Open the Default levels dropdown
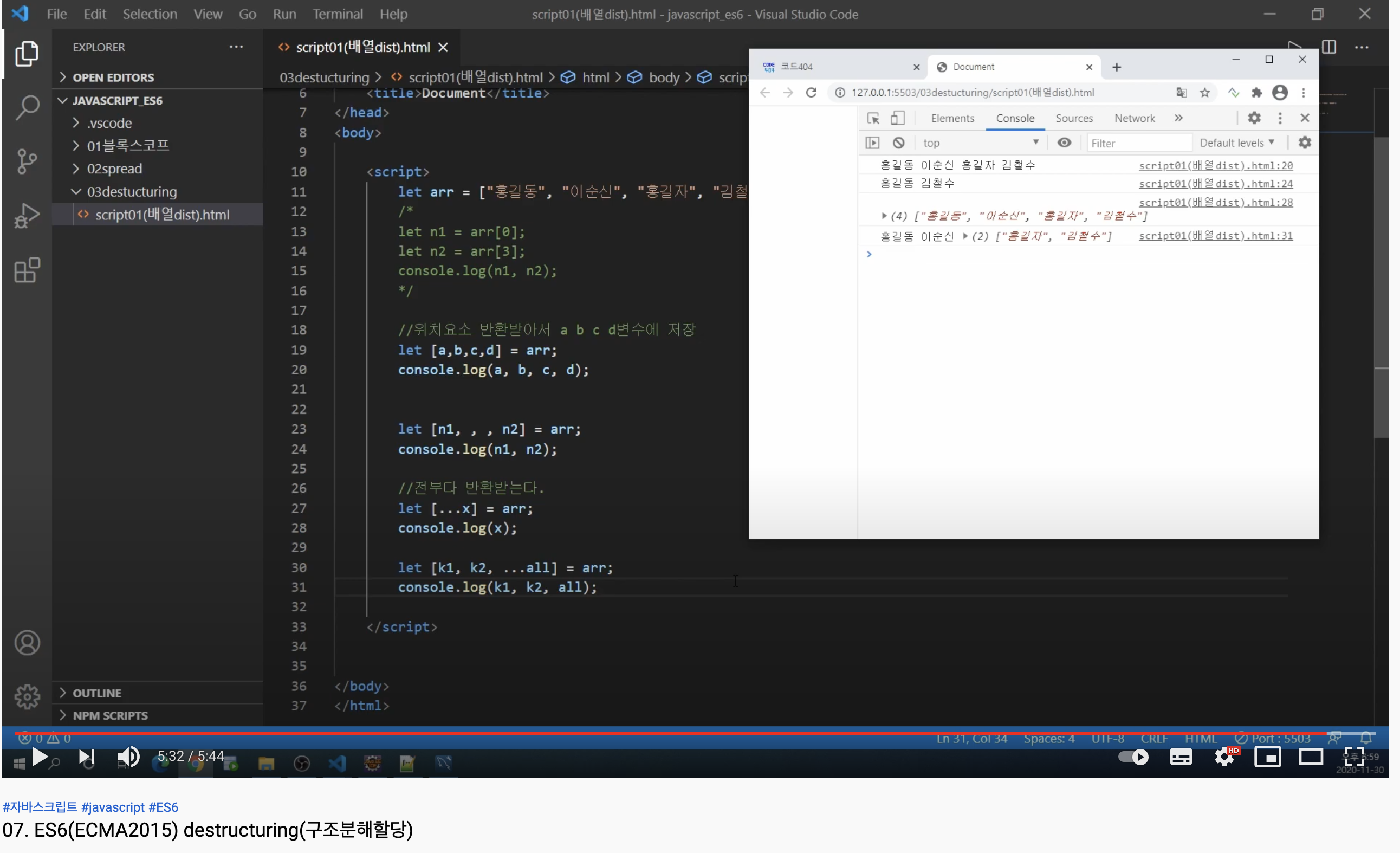Image resolution: width=1400 pixels, height=853 pixels. (x=1237, y=143)
